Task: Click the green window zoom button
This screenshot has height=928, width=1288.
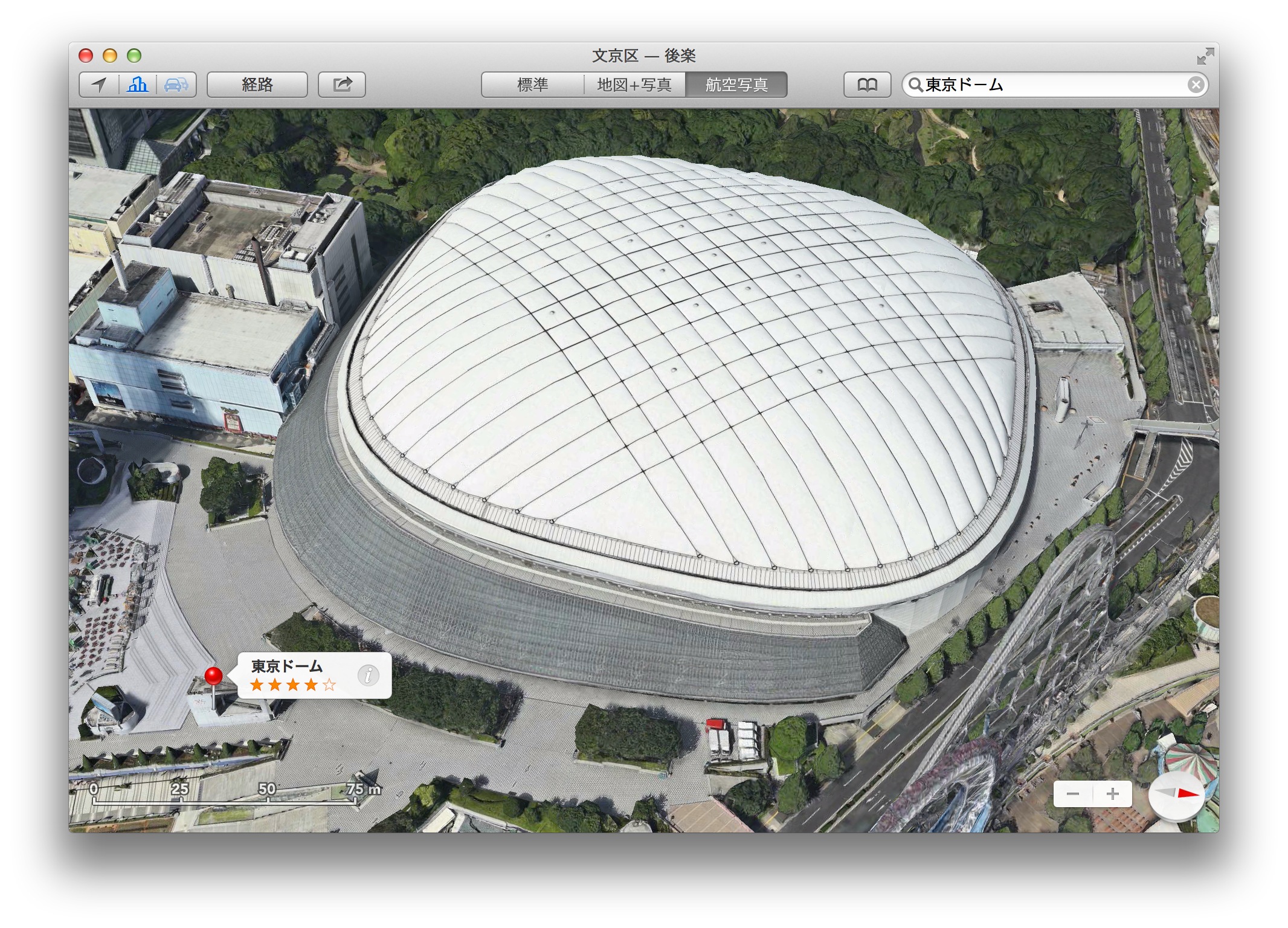Action: tap(134, 56)
